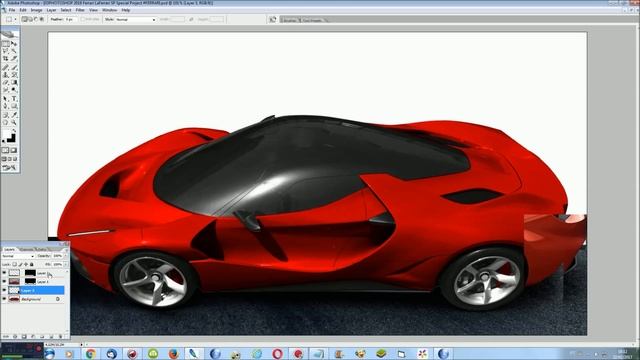Select the History Brush tool

(14, 75)
